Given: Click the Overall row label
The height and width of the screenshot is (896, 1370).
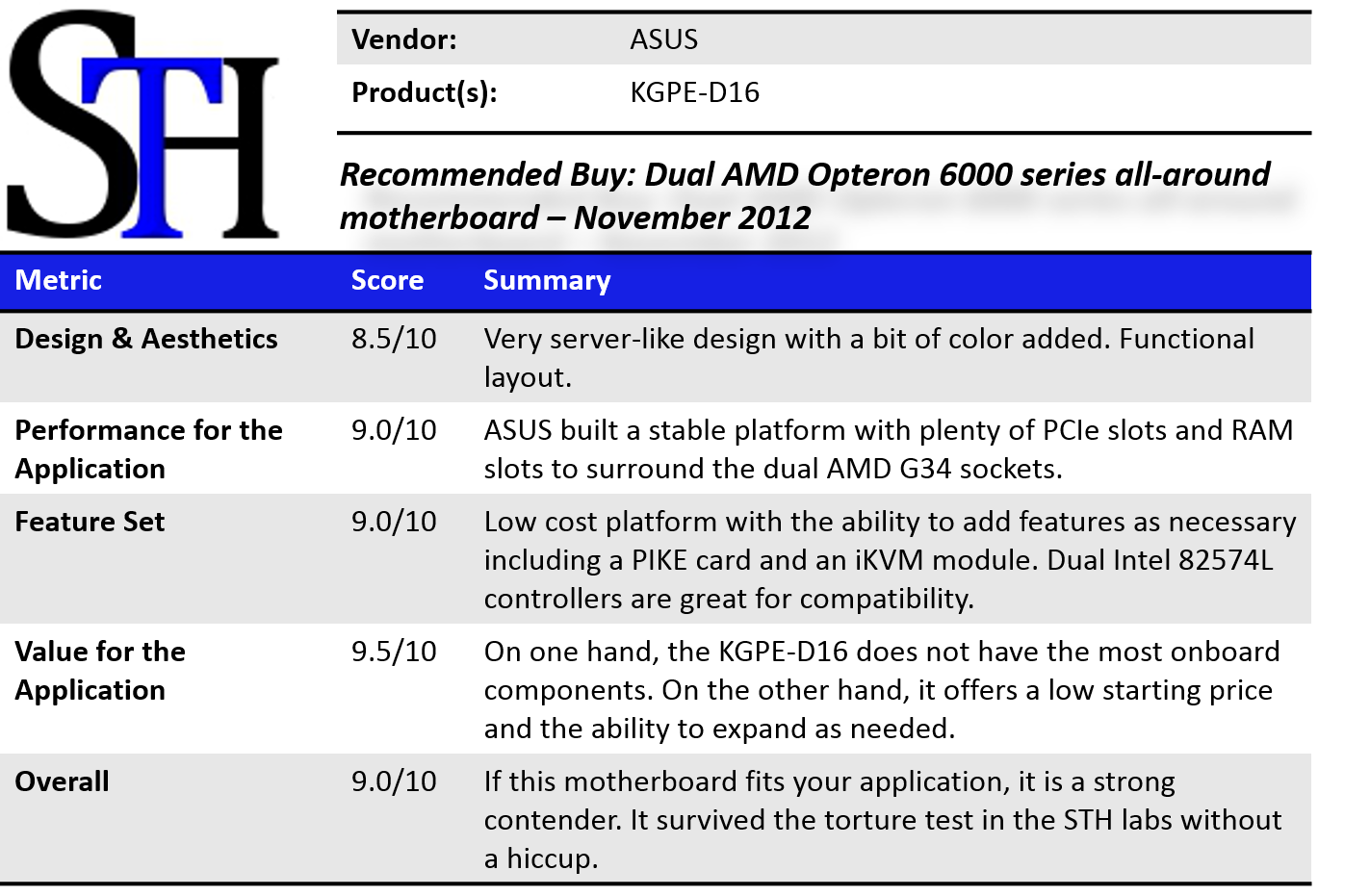Looking at the screenshot, I should click(62, 781).
